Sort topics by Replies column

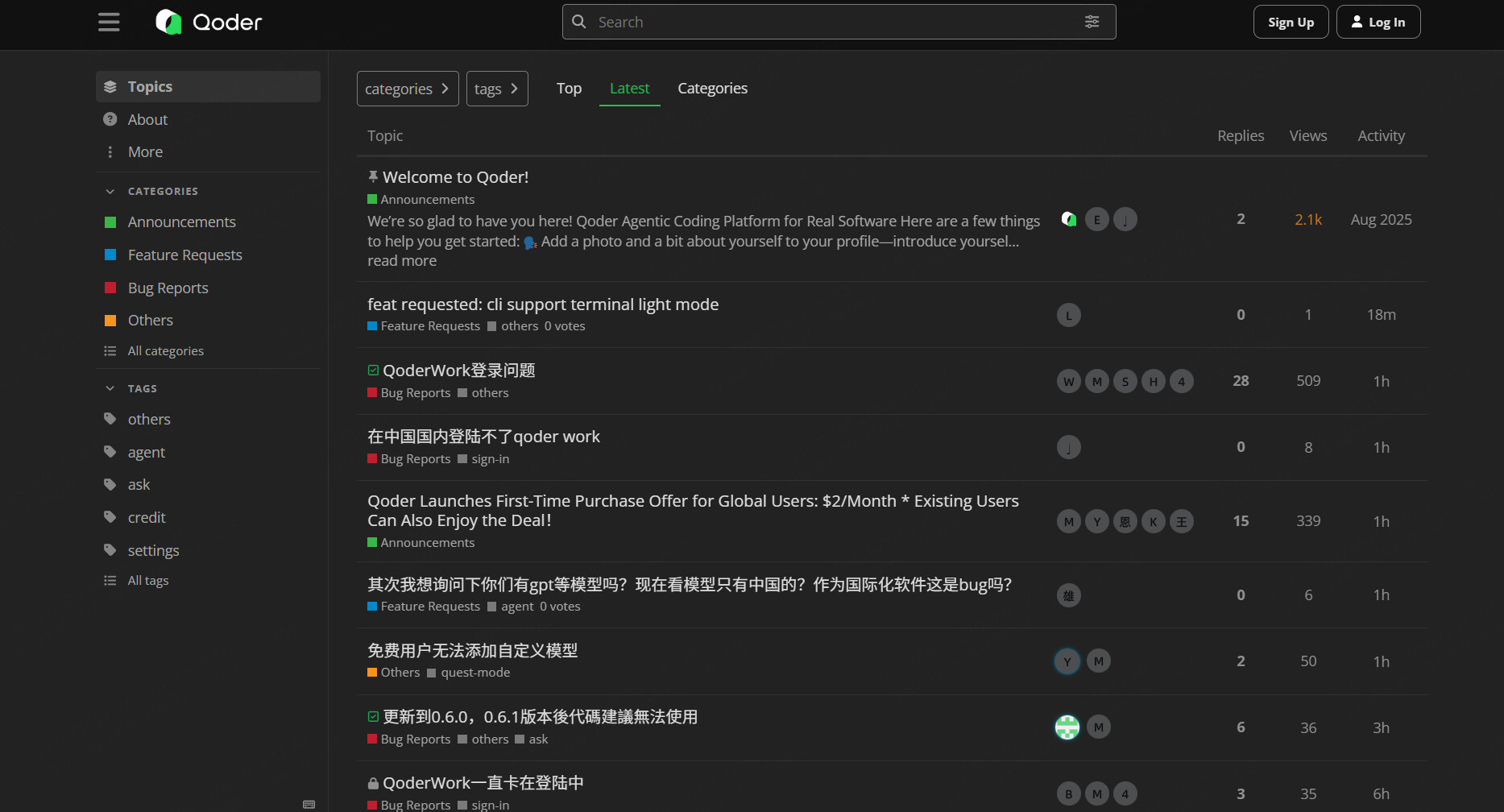1241,135
